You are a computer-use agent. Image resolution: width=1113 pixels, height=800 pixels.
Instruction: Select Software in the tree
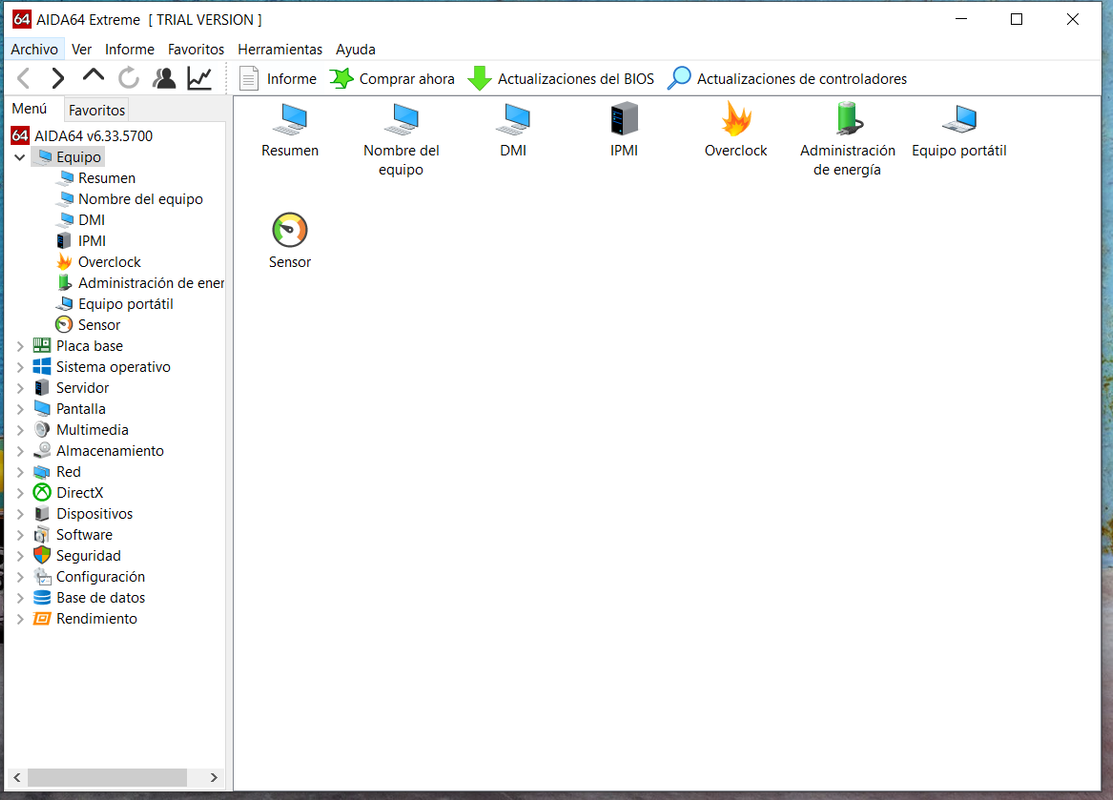tap(73, 535)
